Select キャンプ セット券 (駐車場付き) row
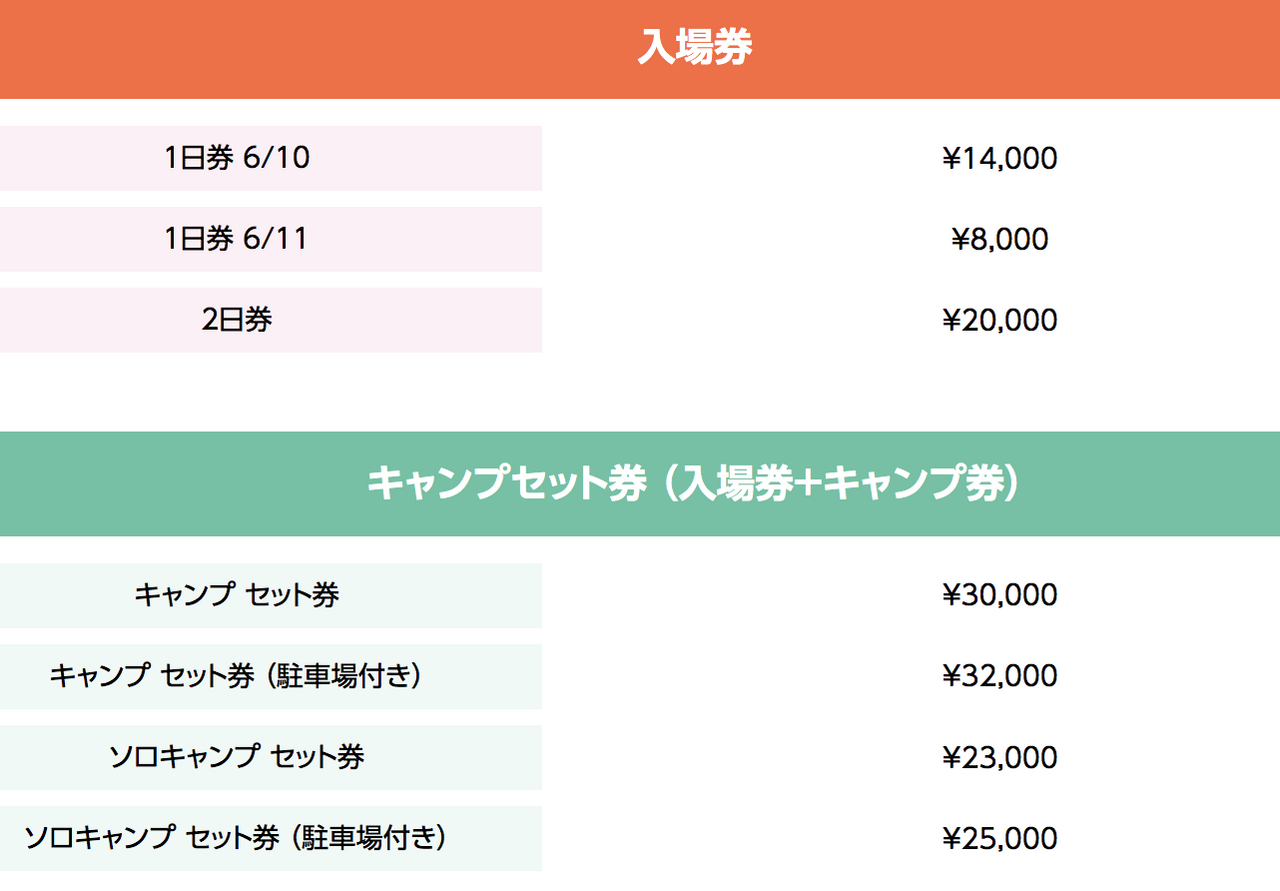The image size is (1280, 891). pyautogui.click(x=271, y=677)
